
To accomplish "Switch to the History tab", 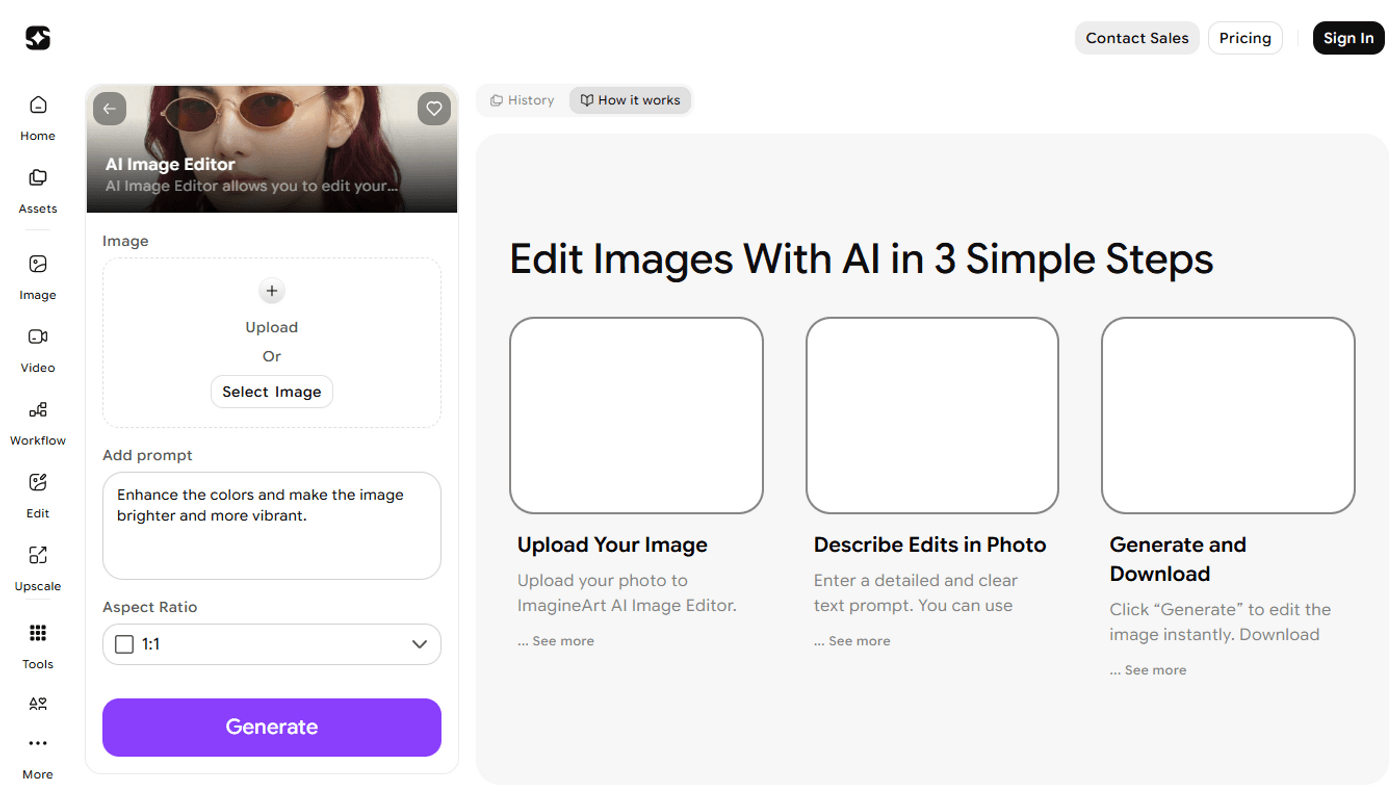I will click(x=522, y=100).
